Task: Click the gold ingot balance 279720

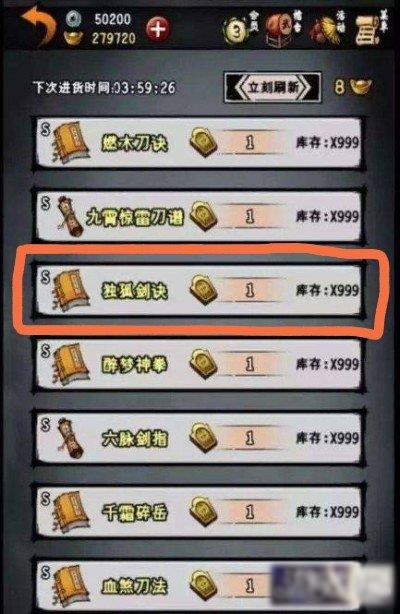Action: 114,38
